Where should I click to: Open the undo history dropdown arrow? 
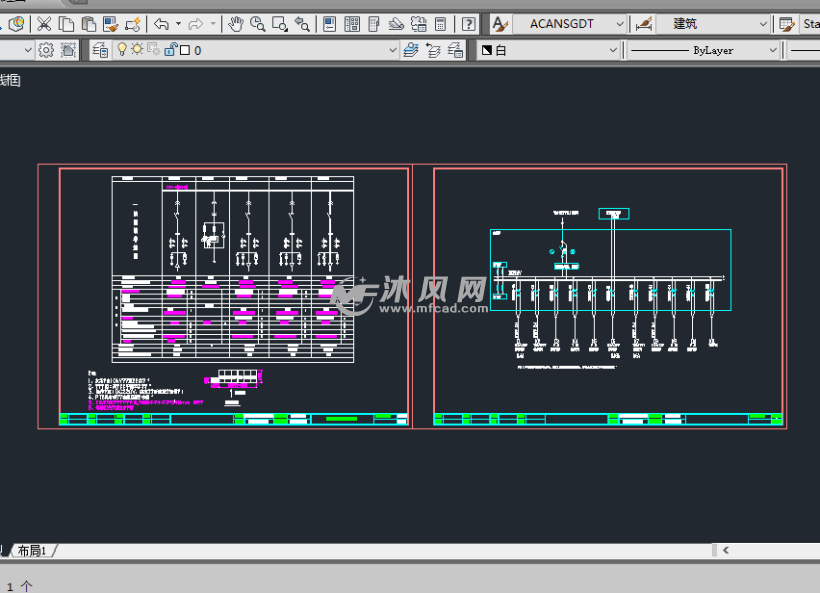(178, 24)
